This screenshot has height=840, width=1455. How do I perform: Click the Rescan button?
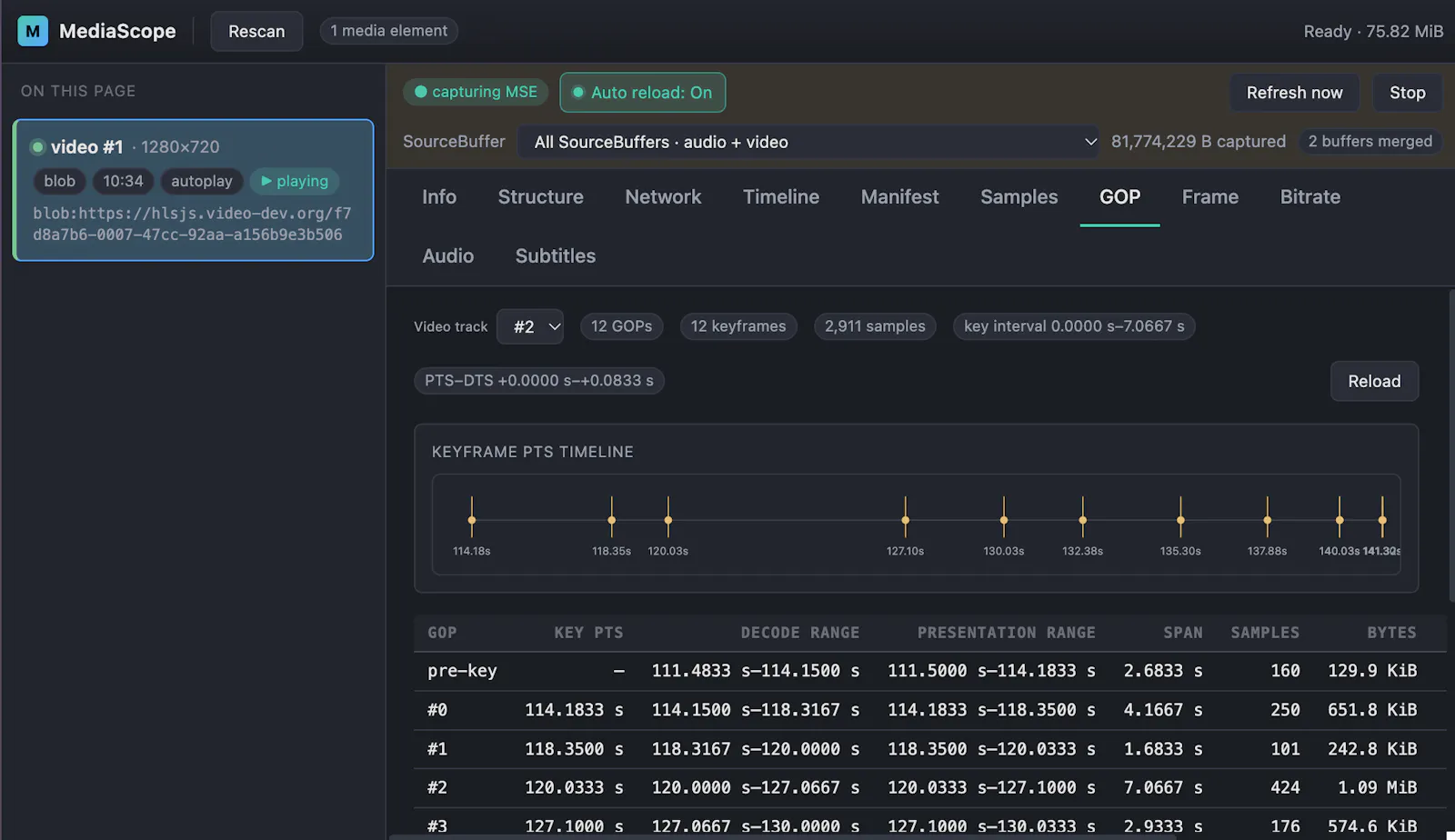coord(256,31)
